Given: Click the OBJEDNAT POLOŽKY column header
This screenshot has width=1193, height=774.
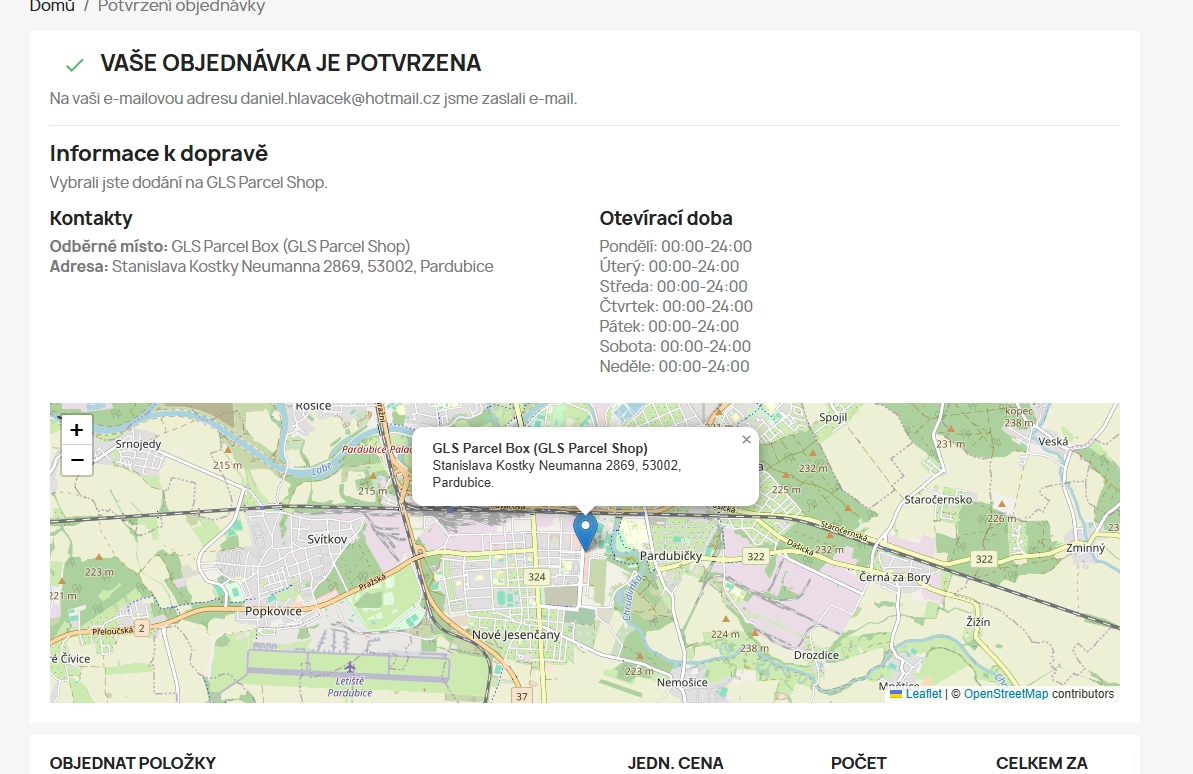Looking at the screenshot, I should [x=133, y=763].
